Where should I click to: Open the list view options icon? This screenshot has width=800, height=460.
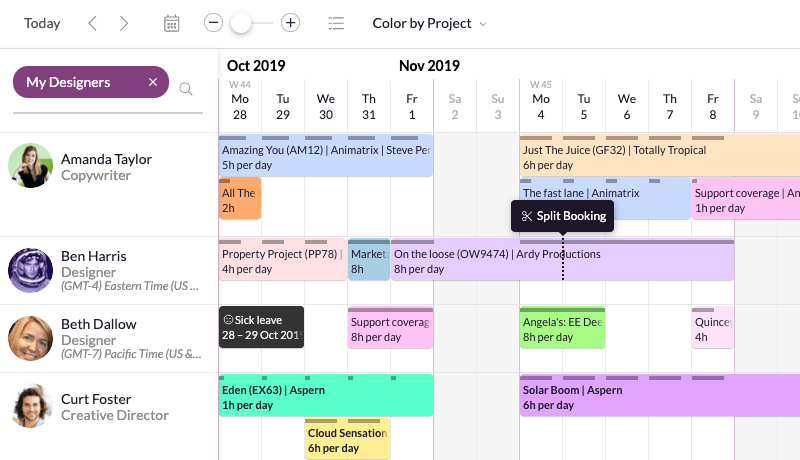click(336, 23)
